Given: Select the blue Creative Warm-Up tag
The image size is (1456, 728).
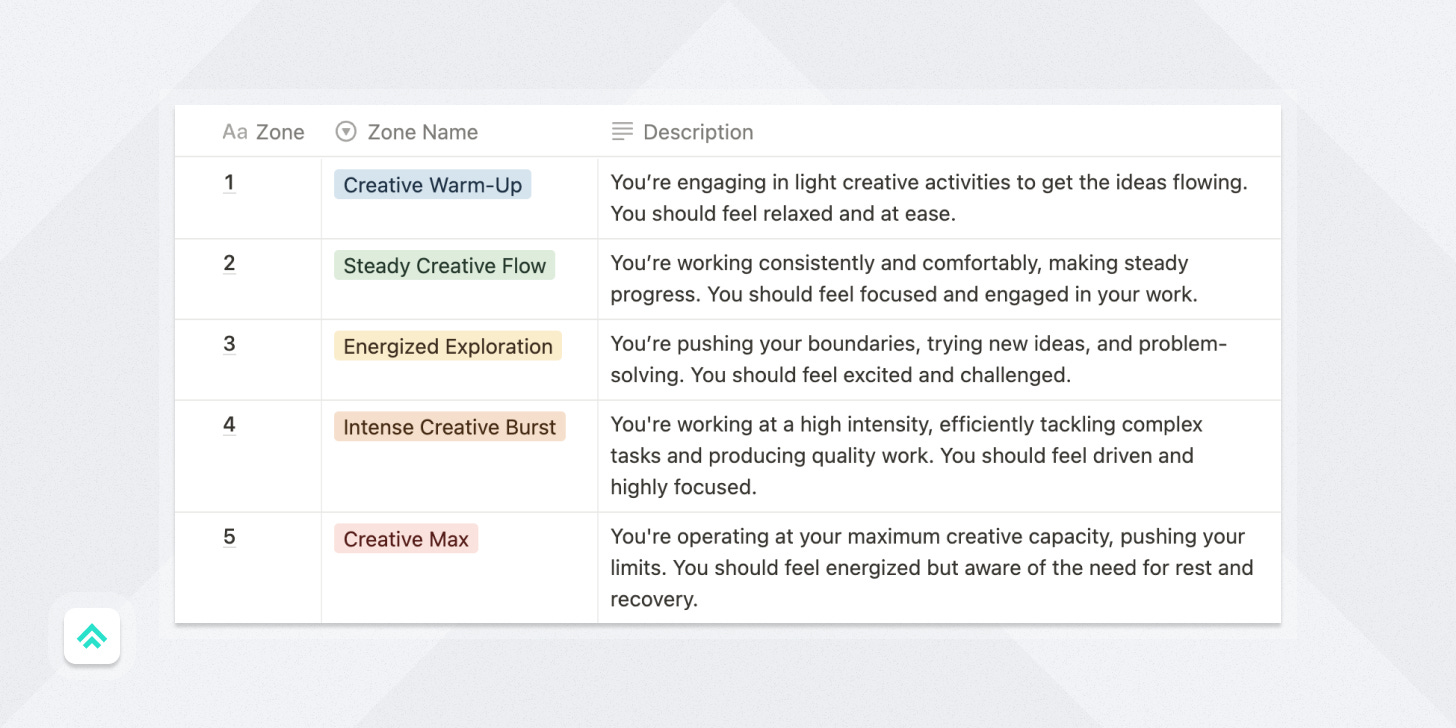Looking at the screenshot, I should click(432, 184).
